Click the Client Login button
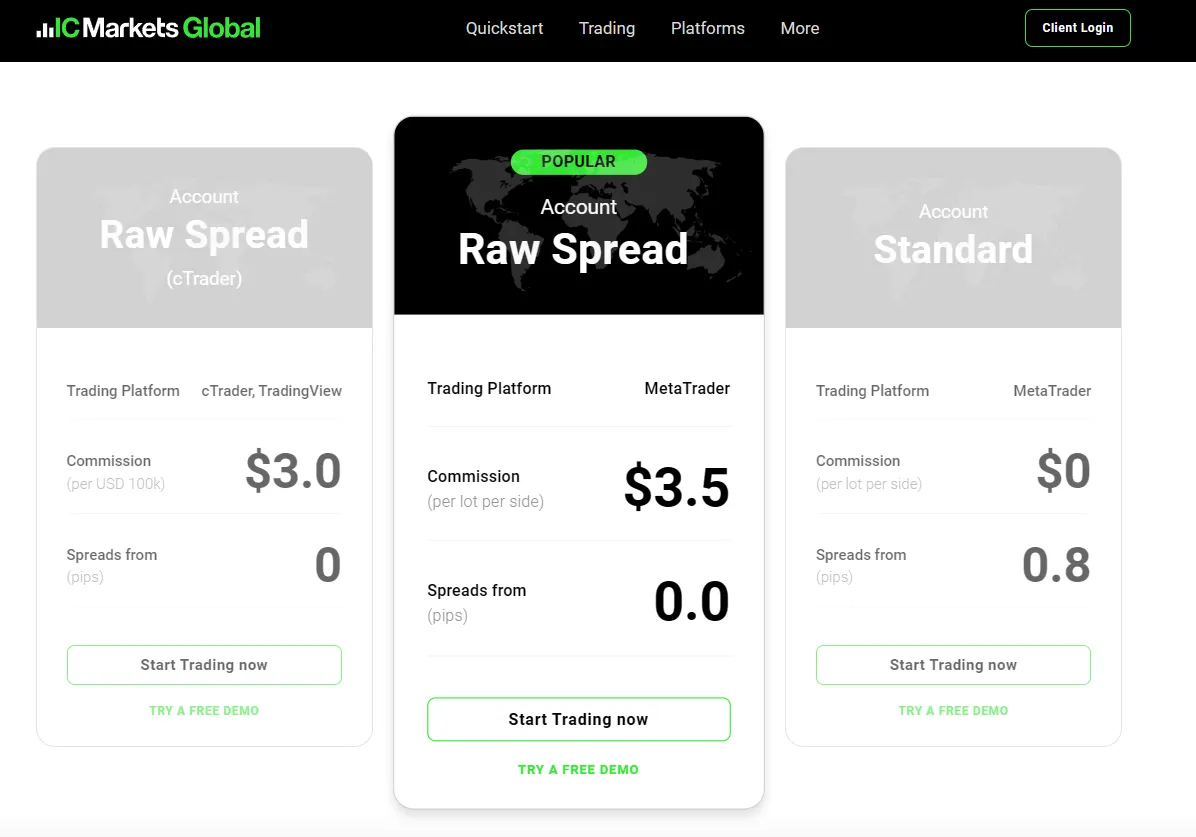Screen dimensions: 1196x837 pos(1077,28)
